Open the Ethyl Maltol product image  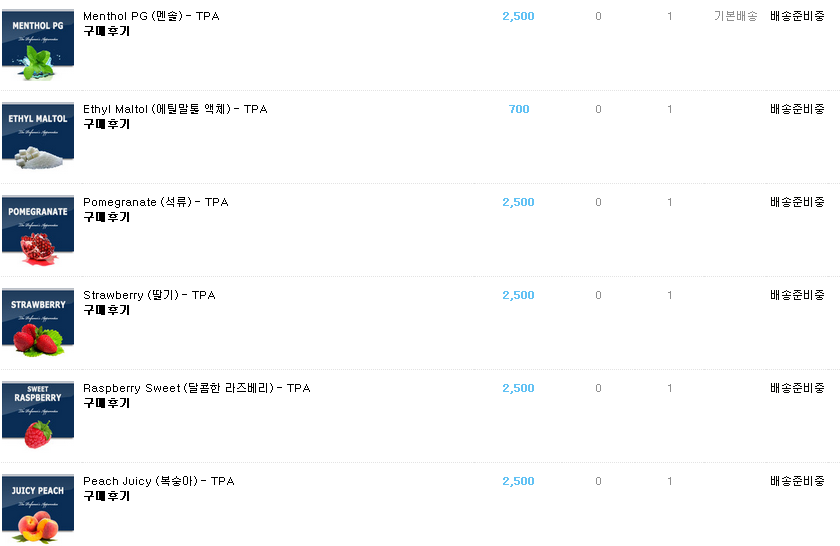click(x=38, y=136)
